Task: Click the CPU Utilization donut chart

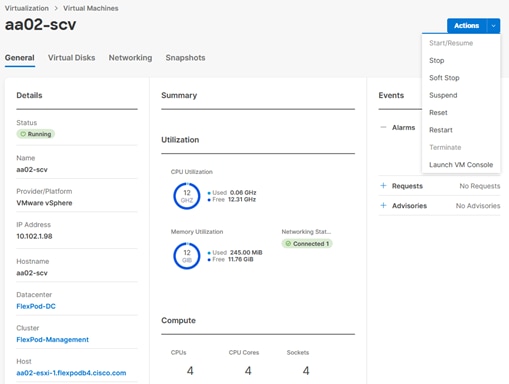Action: (x=187, y=196)
